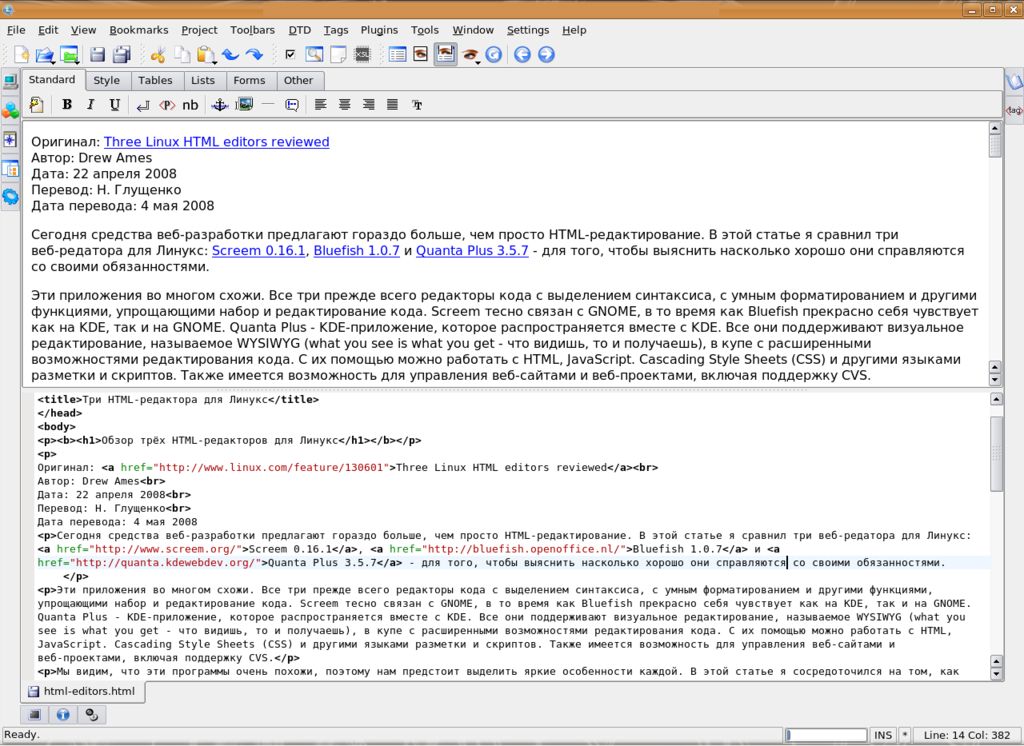Open the Quanta Plus 3.5.7 link

[472, 251]
